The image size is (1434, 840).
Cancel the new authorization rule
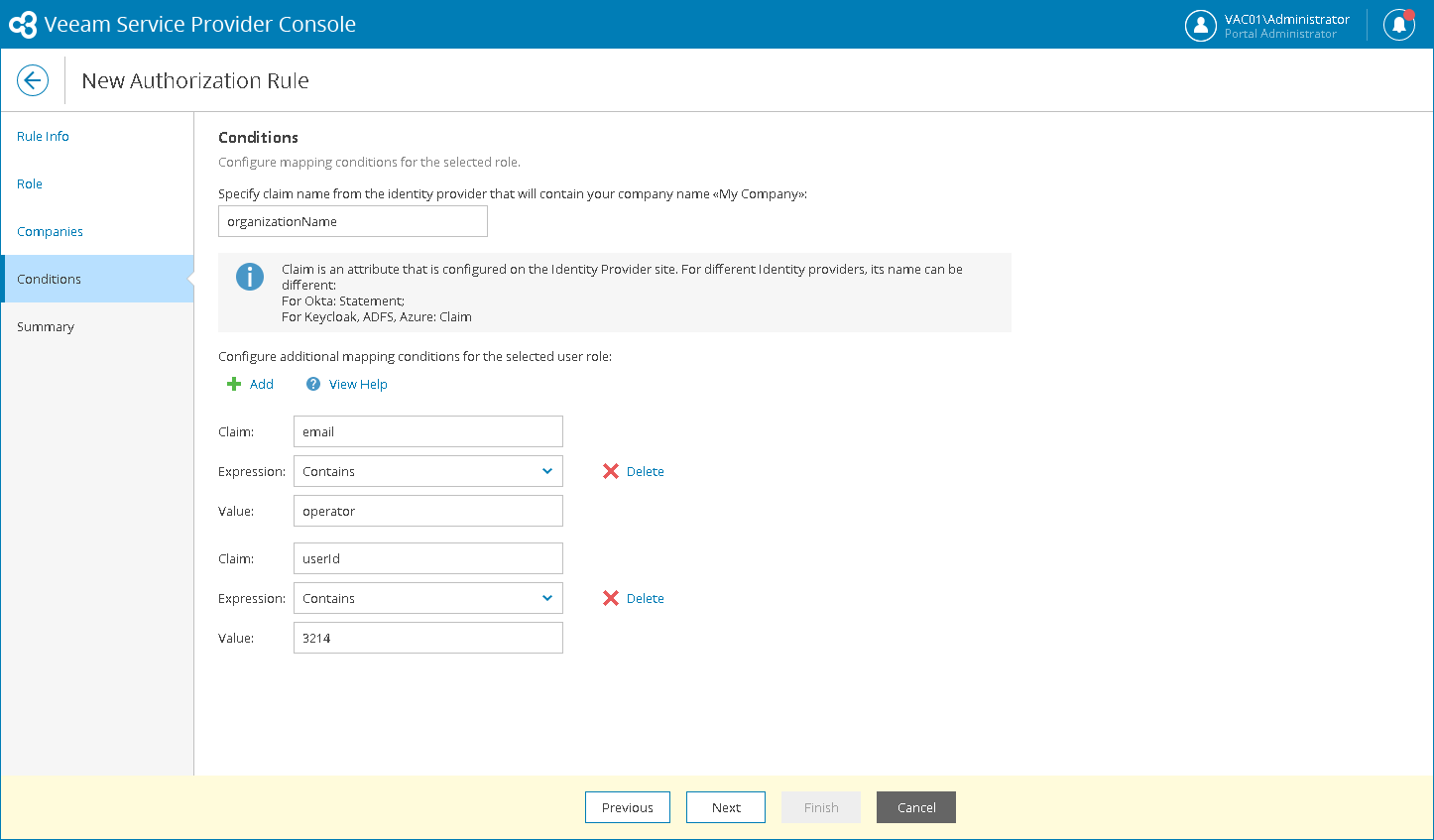916,807
